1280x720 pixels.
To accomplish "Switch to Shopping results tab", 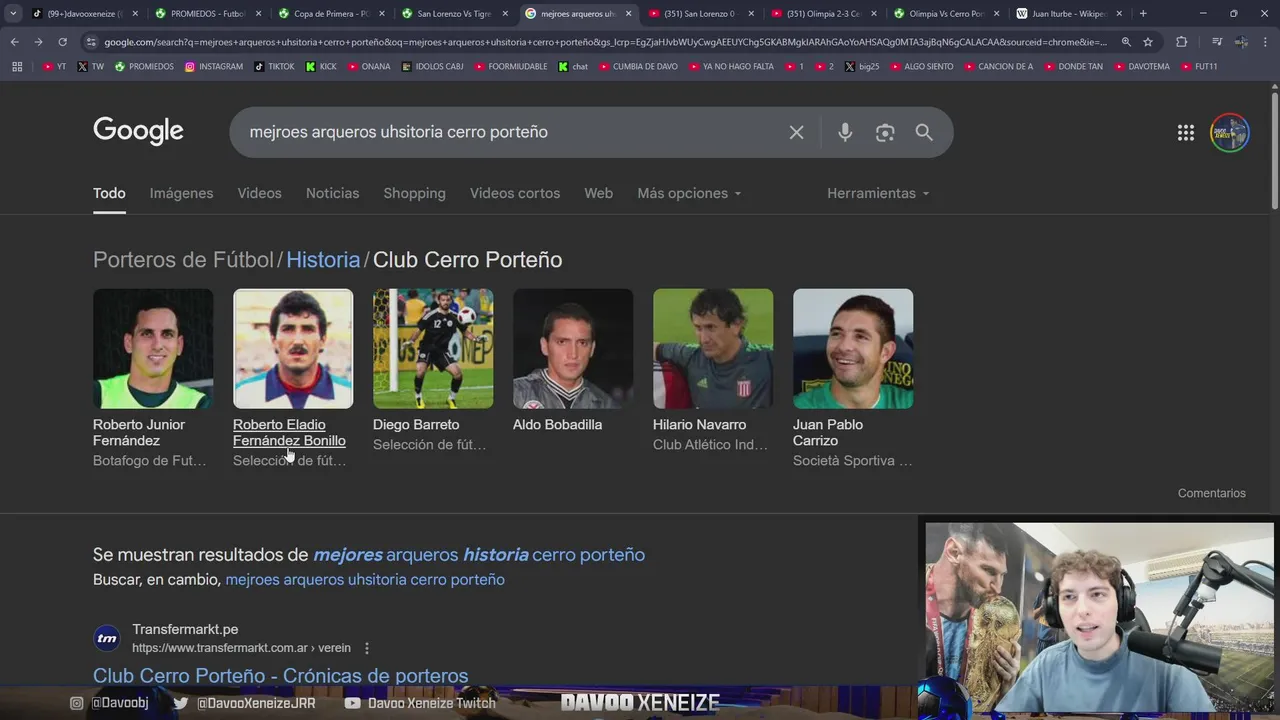I will pyautogui.click(x=414, y=193).
